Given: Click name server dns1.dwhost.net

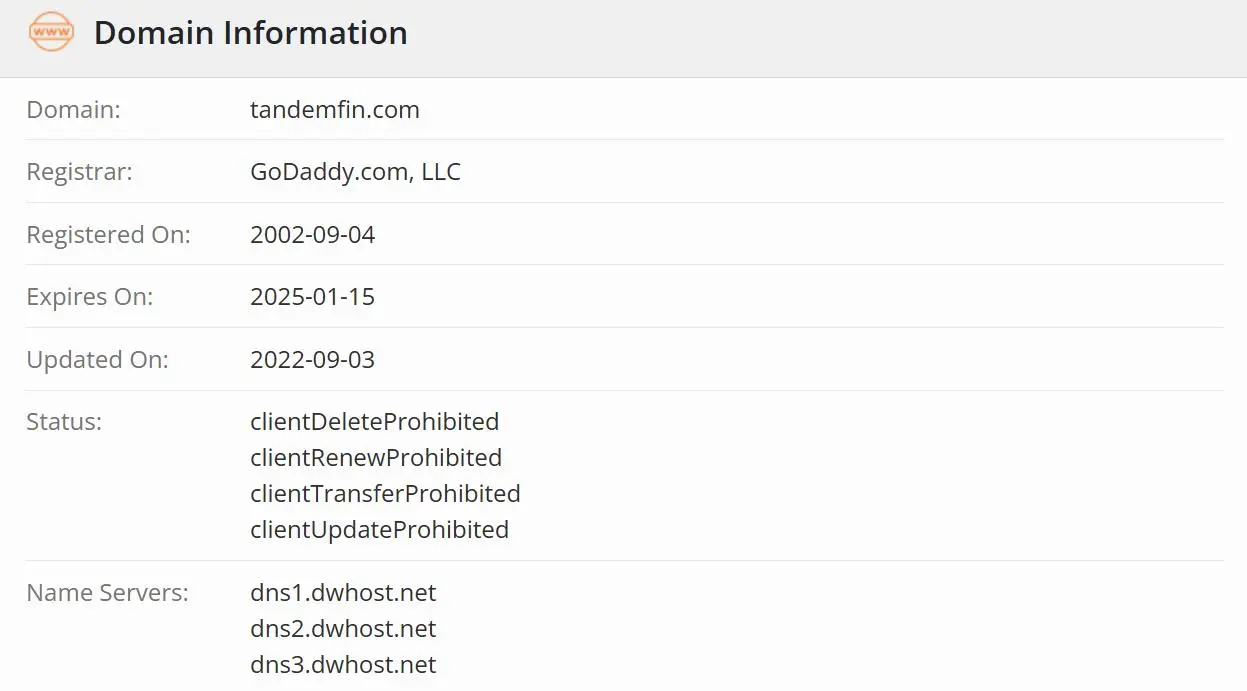Looking at the screenshot, I should (343, 593).
